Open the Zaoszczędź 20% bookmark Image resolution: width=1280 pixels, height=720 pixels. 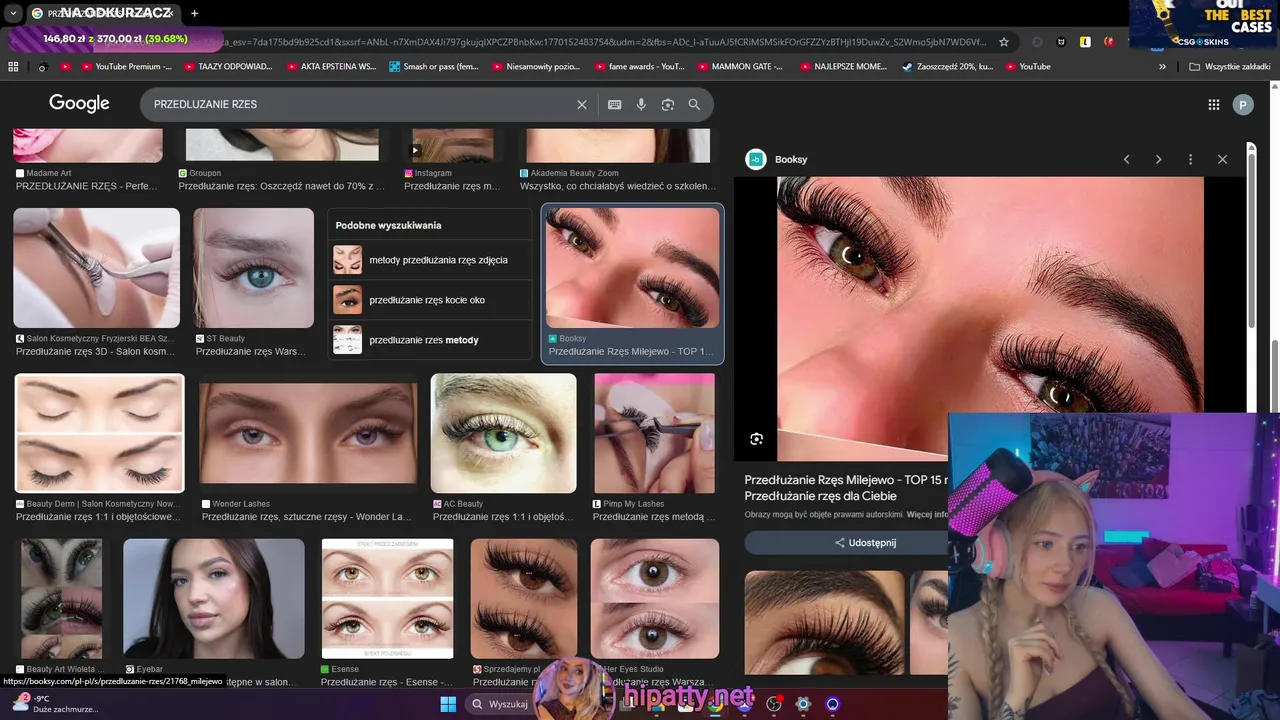(947, 67)
